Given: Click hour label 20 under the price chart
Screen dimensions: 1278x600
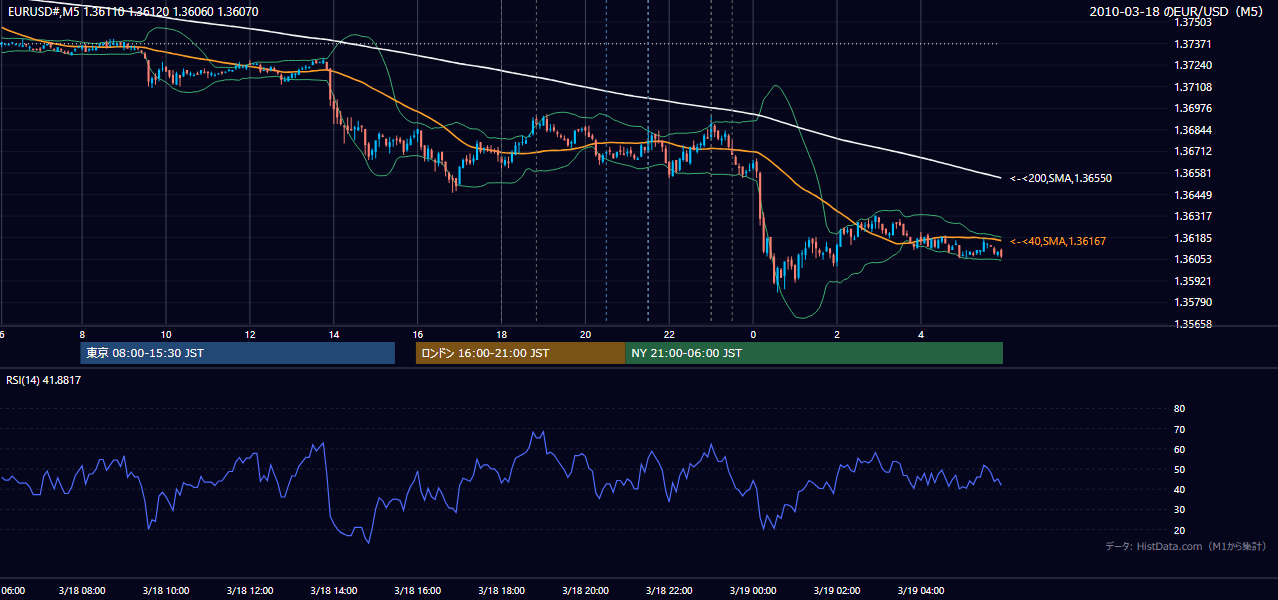Looking at the screenshot, I should click(586, 334).
